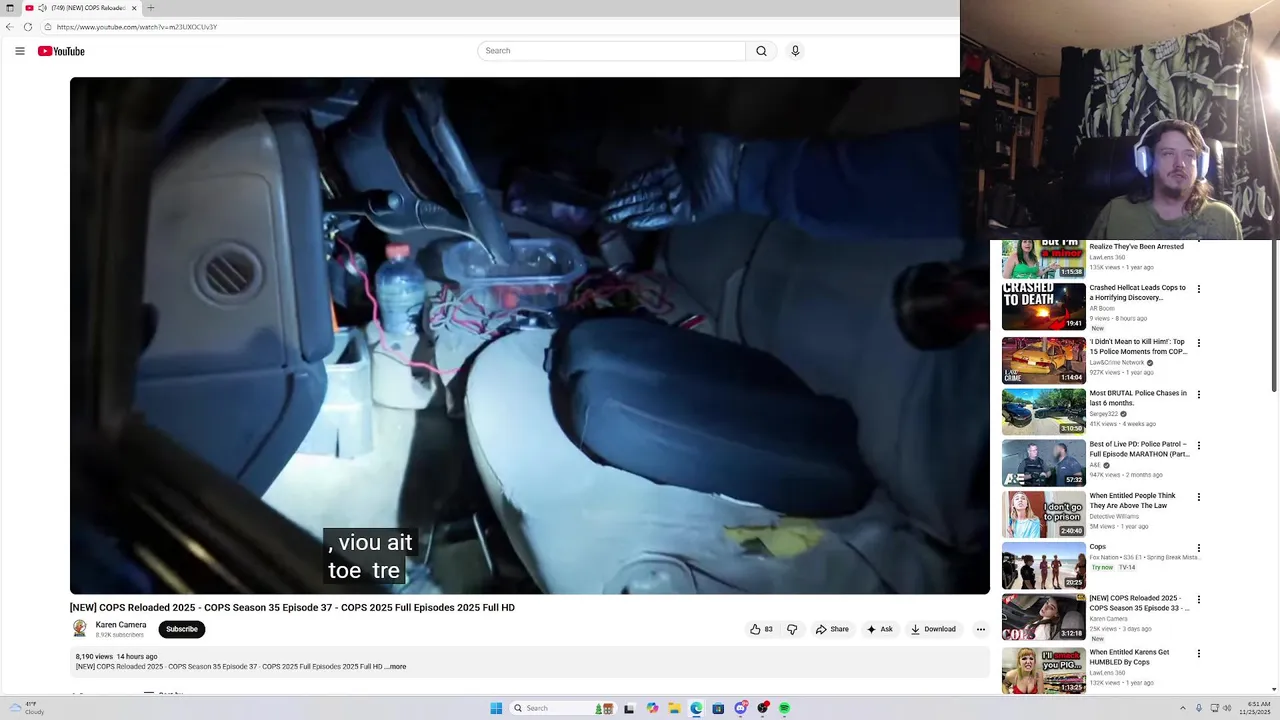This screenshot has height=720, width=1280.
Task: Open options for Most BRUTAL Police Chases video
Action: tap(1199, 395)
